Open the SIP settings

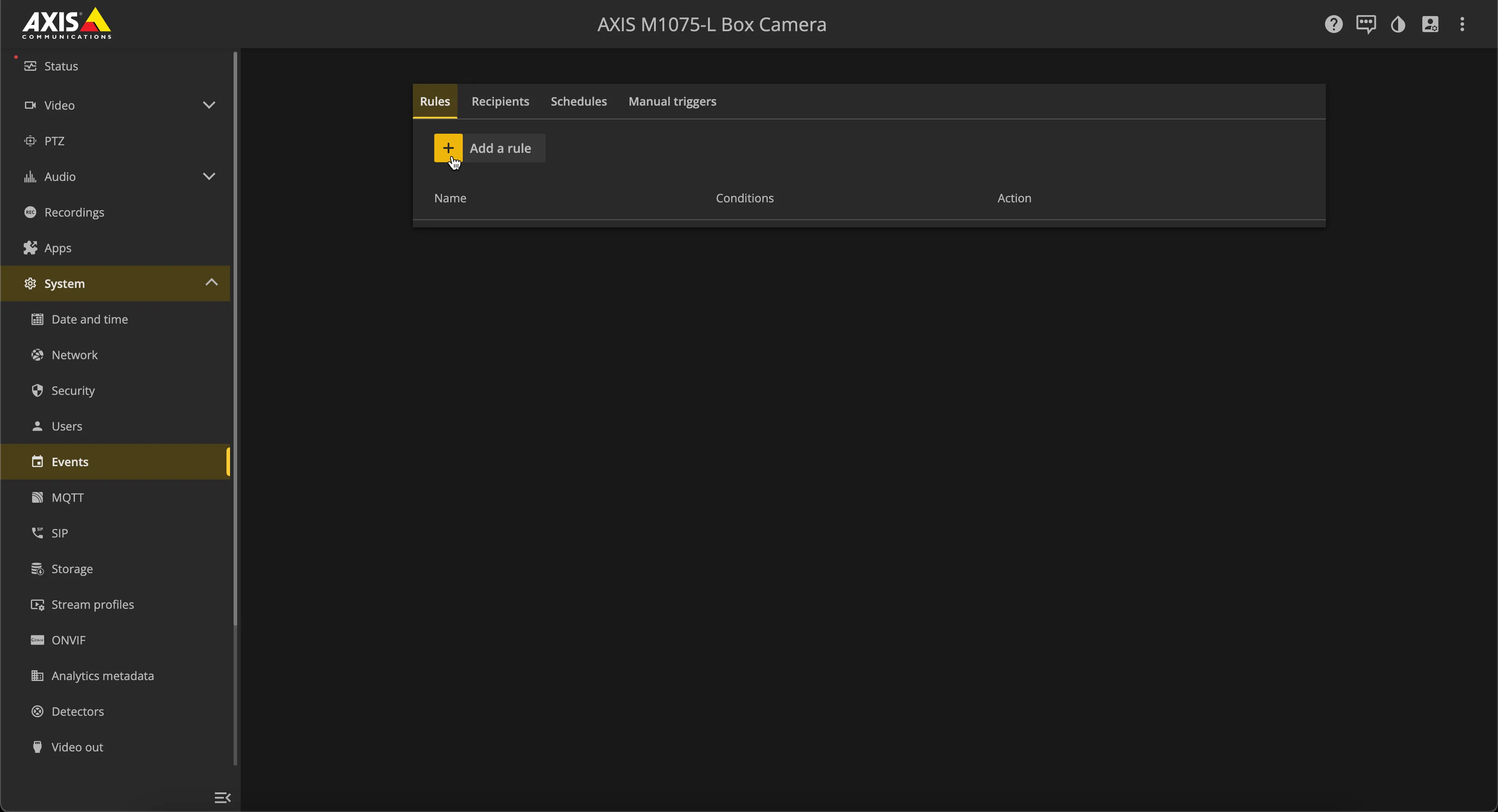[115, 533]
